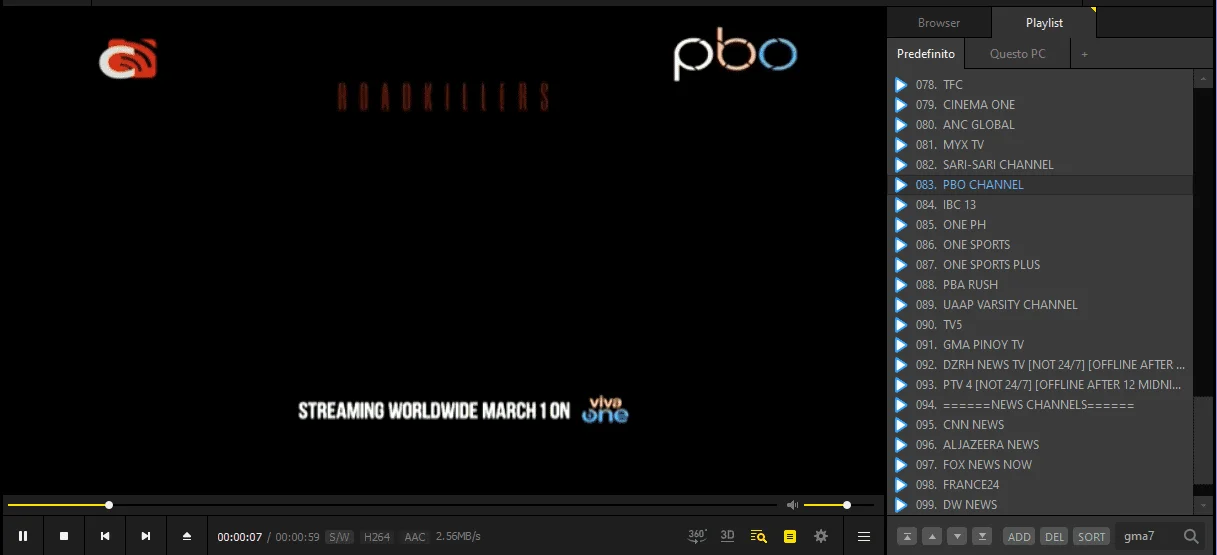Image resolution: width=1217 pixels, height=555 pixels.
Task: Move item to top of playlist
Action: tap(908, 536)
